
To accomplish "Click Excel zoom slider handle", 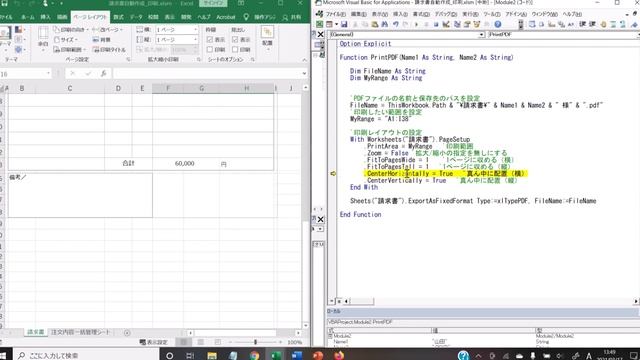I will click(x=256, y=342).
